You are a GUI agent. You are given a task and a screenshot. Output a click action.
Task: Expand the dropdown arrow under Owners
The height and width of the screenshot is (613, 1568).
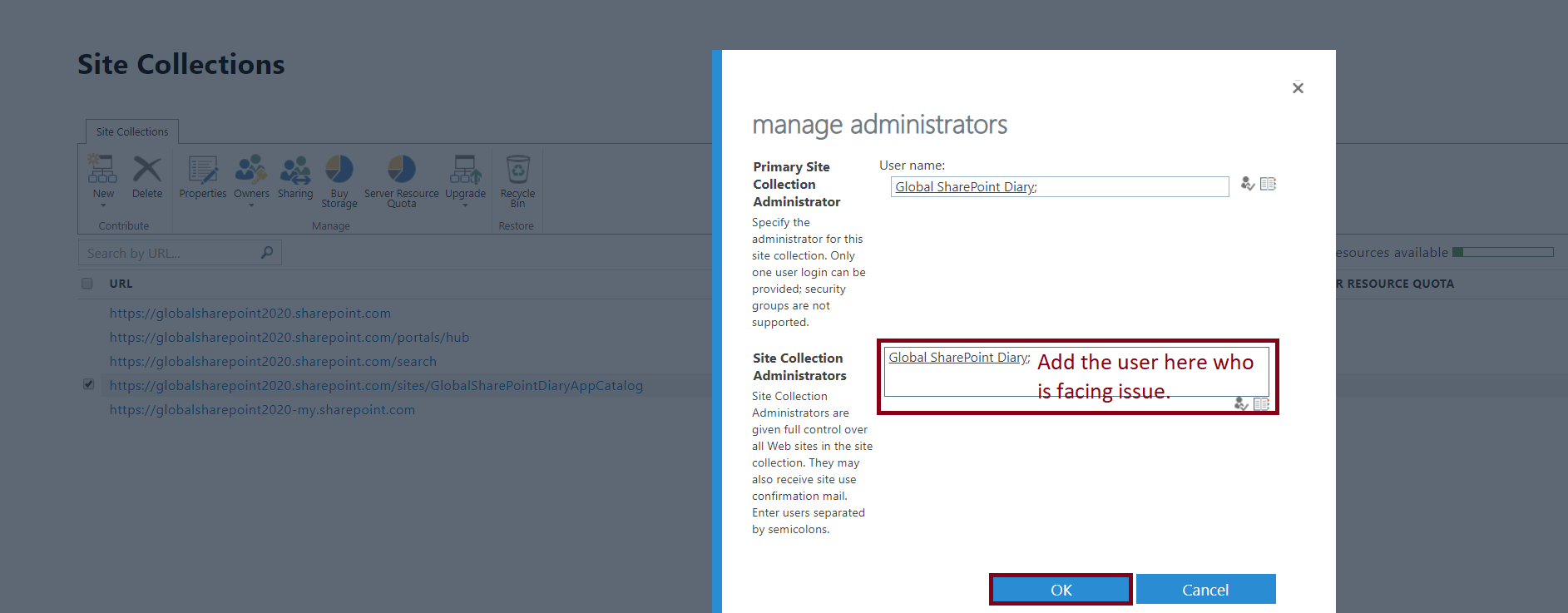pyautogui.click(x=251, y=205)
